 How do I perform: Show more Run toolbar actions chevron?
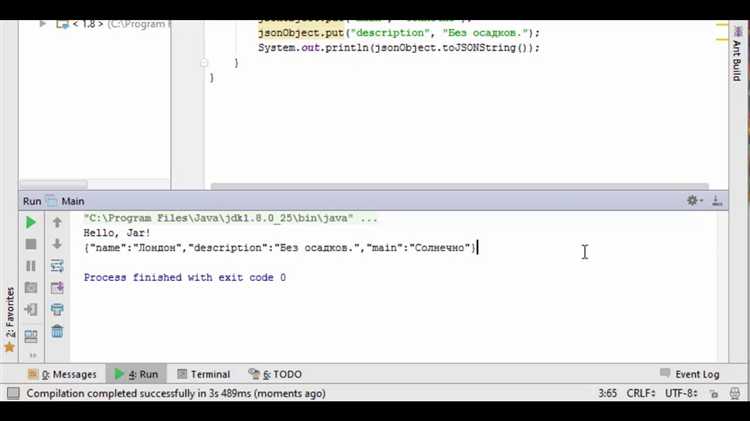click(x=33, y=355)
